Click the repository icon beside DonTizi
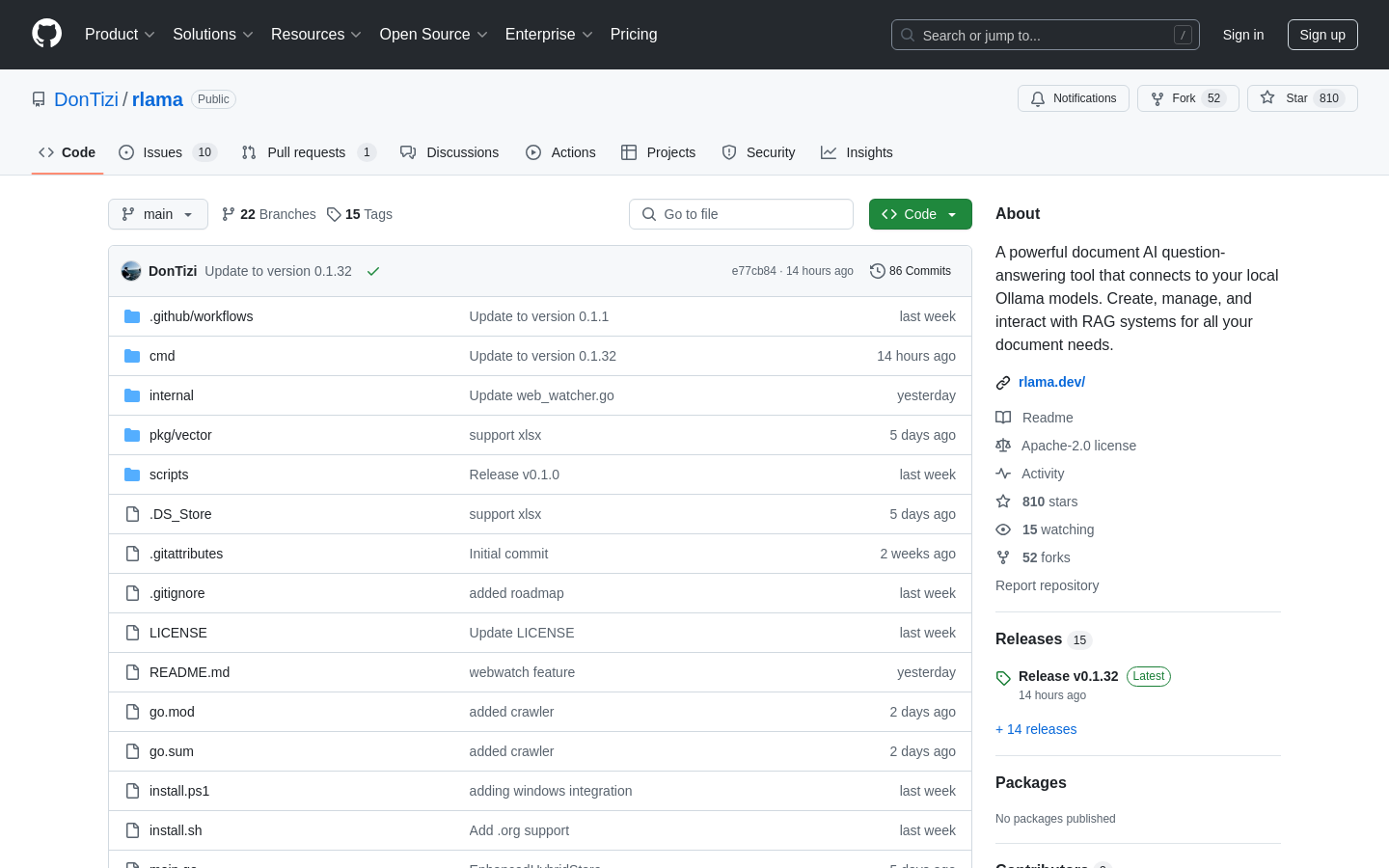 [x=39, y=99]
